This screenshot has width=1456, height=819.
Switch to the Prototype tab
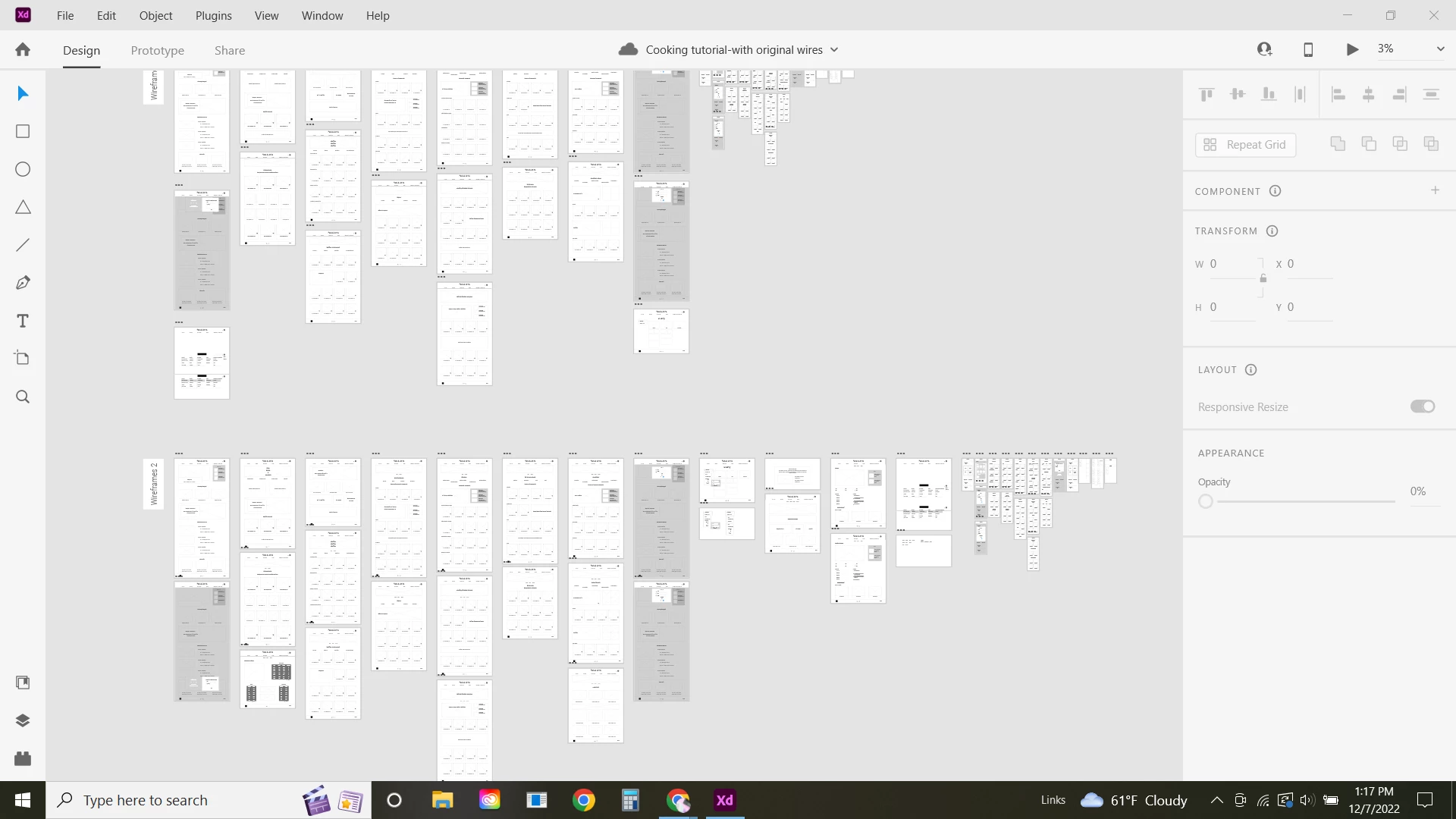click(x=157, y=50)
